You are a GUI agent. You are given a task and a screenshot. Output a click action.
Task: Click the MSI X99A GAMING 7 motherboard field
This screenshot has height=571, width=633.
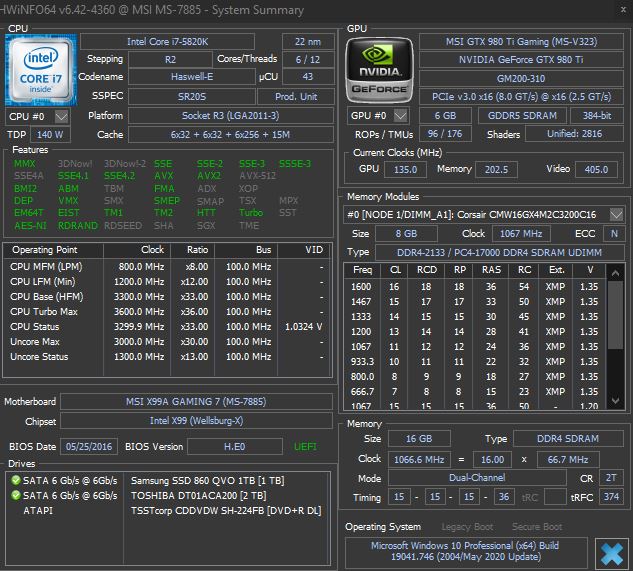tap(196, 402)
